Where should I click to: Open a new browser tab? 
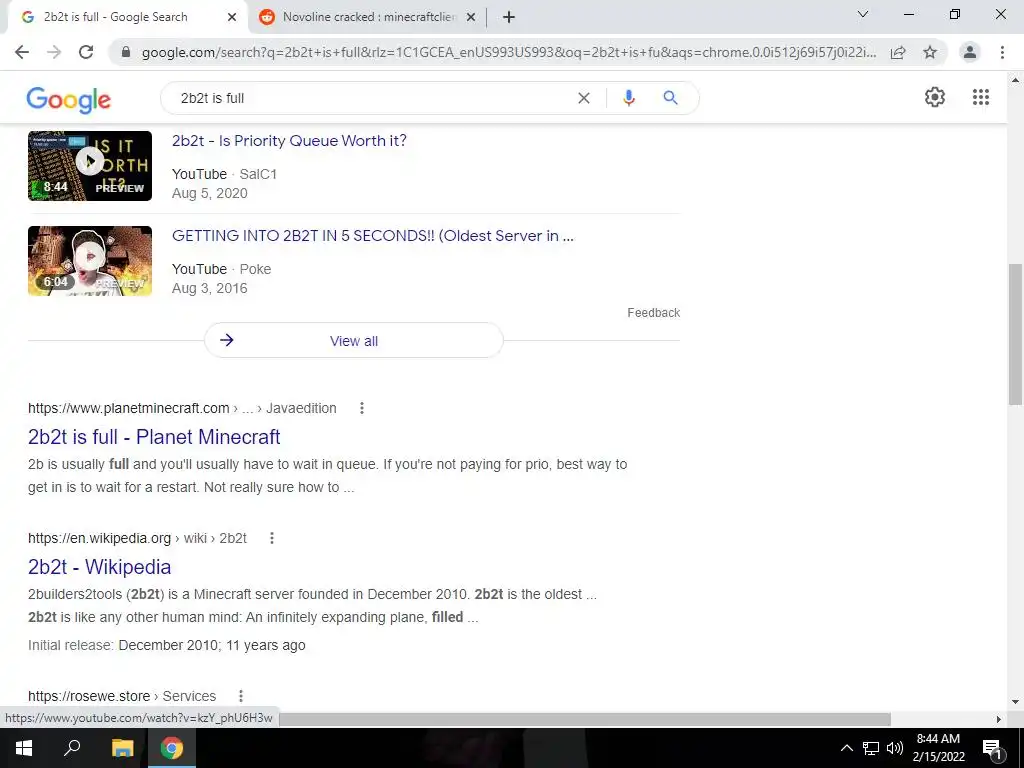[509, 17]
